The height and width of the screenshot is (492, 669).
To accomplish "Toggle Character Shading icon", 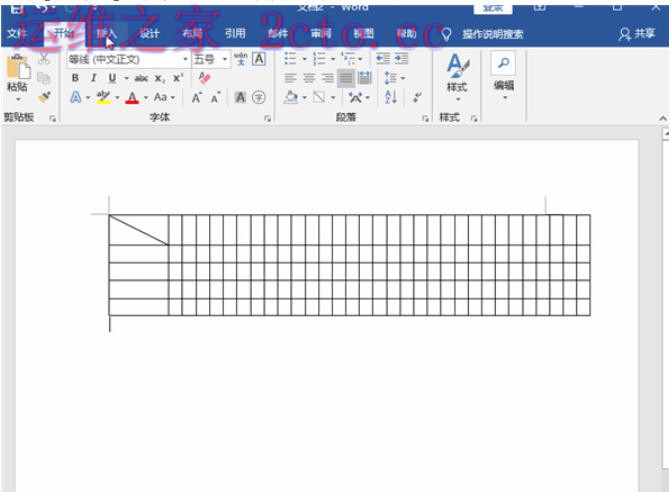I will pos(240,97).
